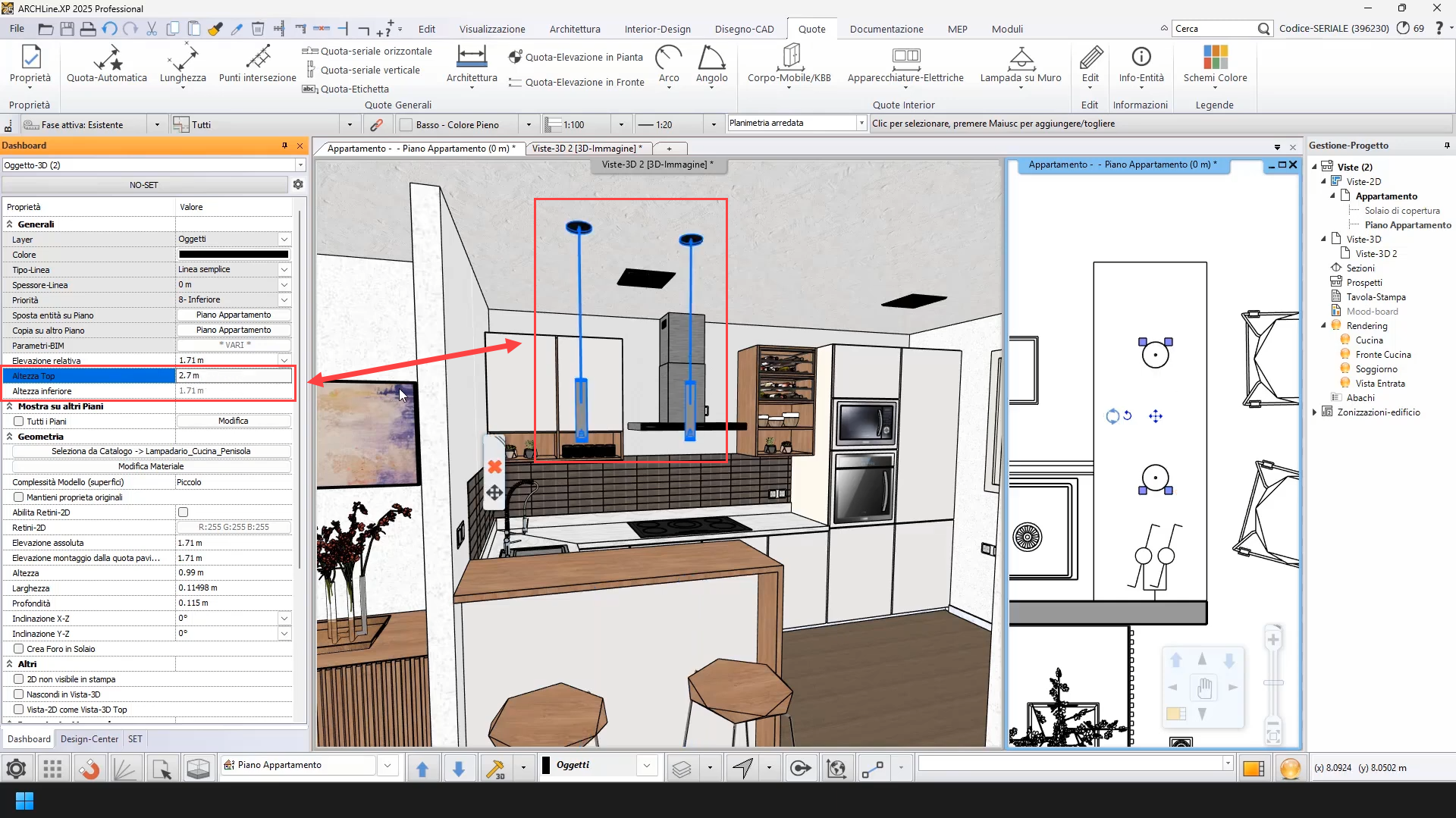Check Nascondi in Vista-3D
The image size is (1456, 818).
point(19,694)
